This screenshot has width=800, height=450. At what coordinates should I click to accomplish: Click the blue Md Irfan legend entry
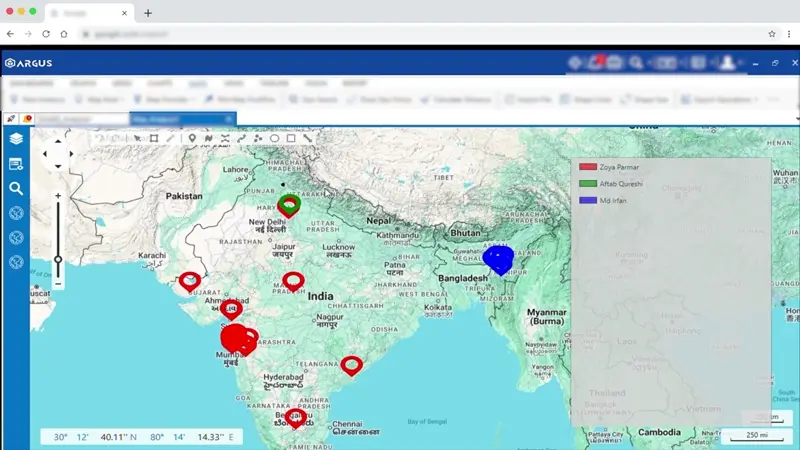[610, 201]
